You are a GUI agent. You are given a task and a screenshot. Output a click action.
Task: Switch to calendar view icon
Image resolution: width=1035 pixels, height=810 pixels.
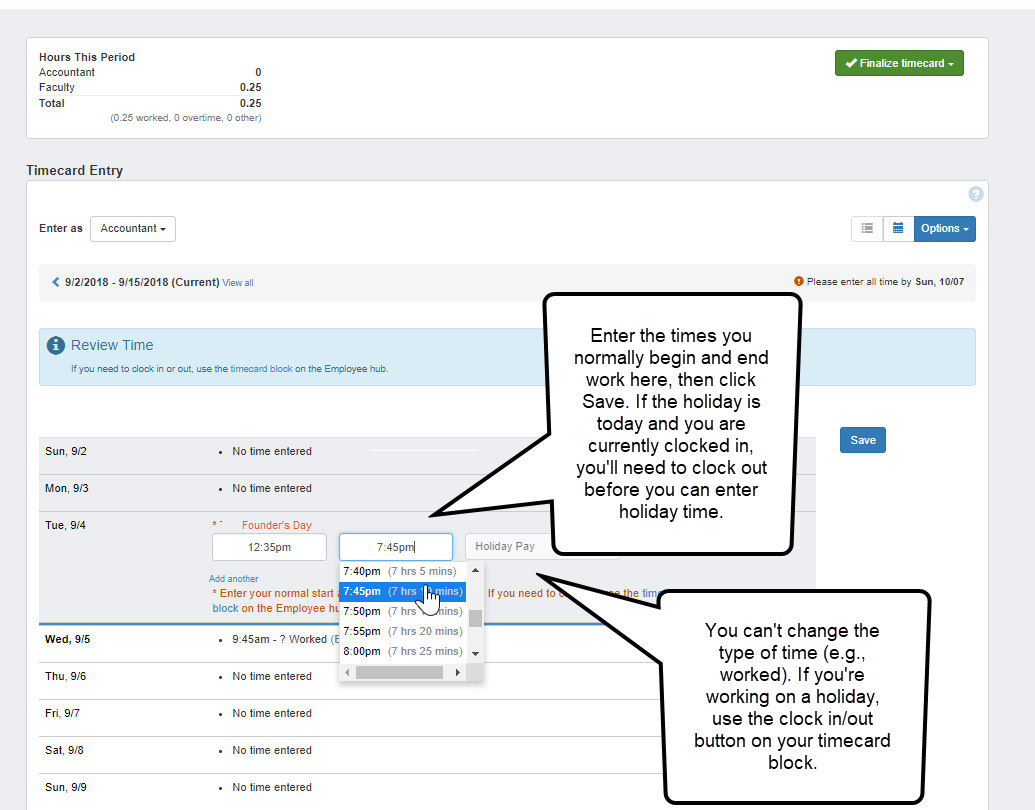click(898, 228)
